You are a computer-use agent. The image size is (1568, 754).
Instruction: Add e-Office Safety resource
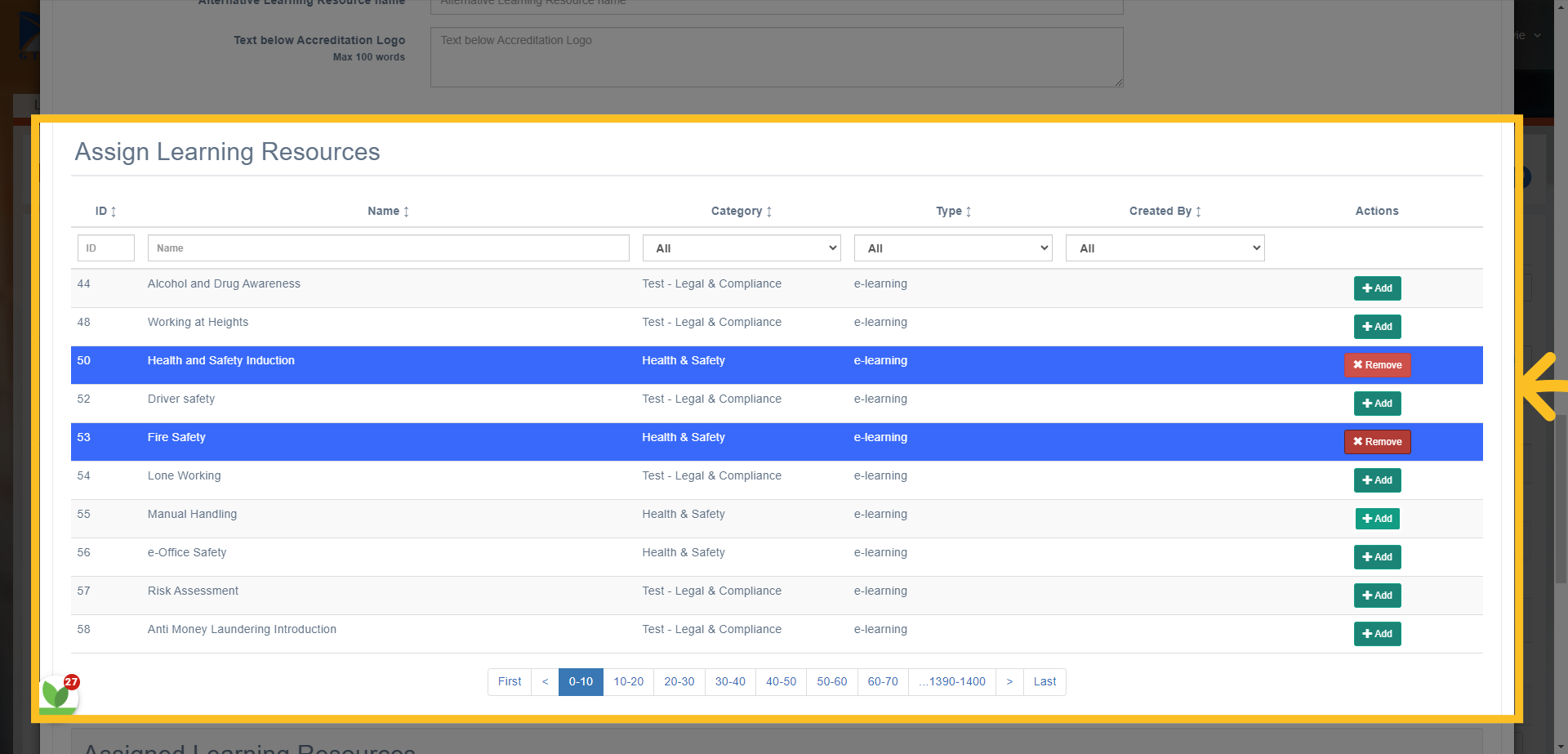point(1377,557)
